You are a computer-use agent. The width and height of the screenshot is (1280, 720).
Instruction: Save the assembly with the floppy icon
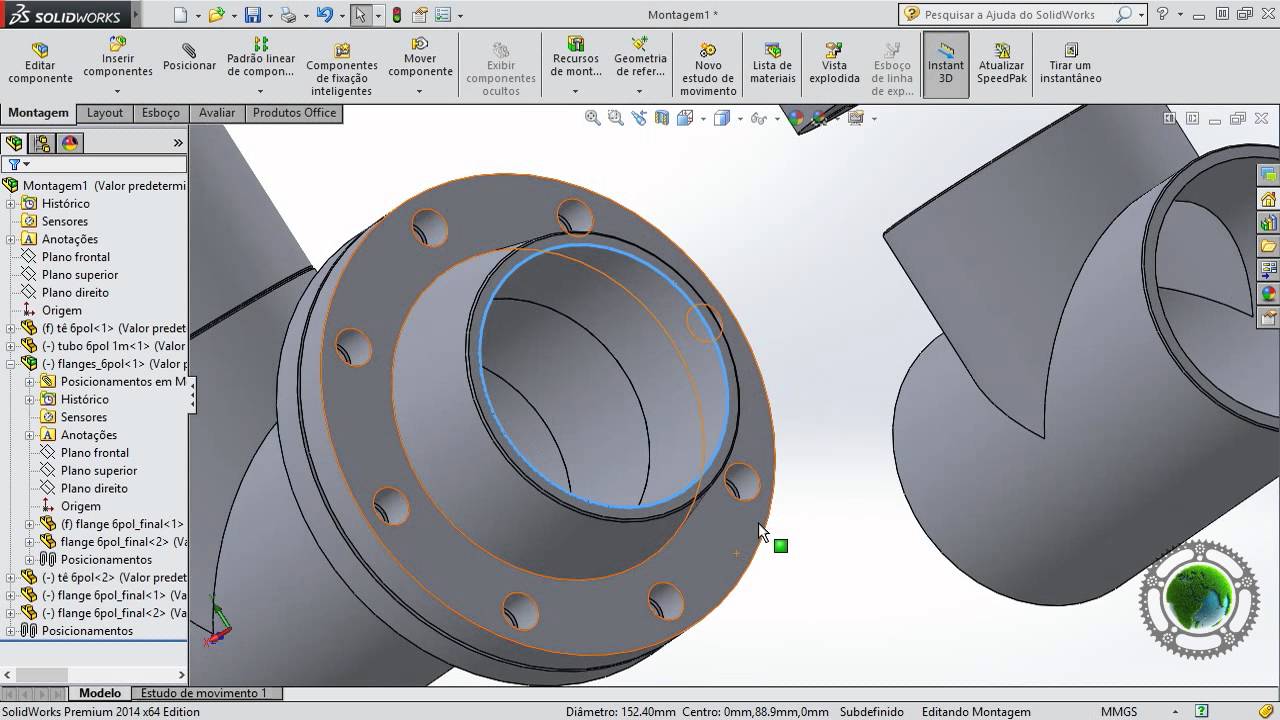click(x=253, y=15)
